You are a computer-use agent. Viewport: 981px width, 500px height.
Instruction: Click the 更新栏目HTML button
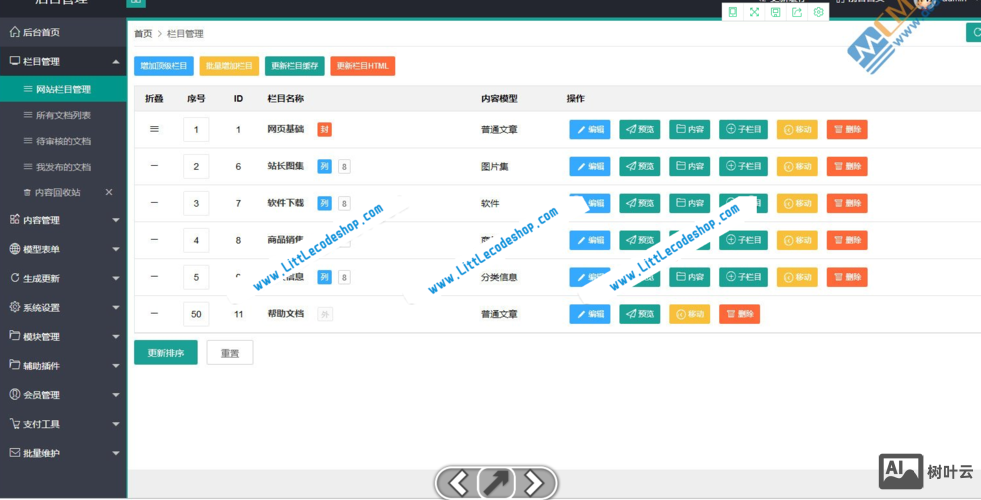click(363, 66)
